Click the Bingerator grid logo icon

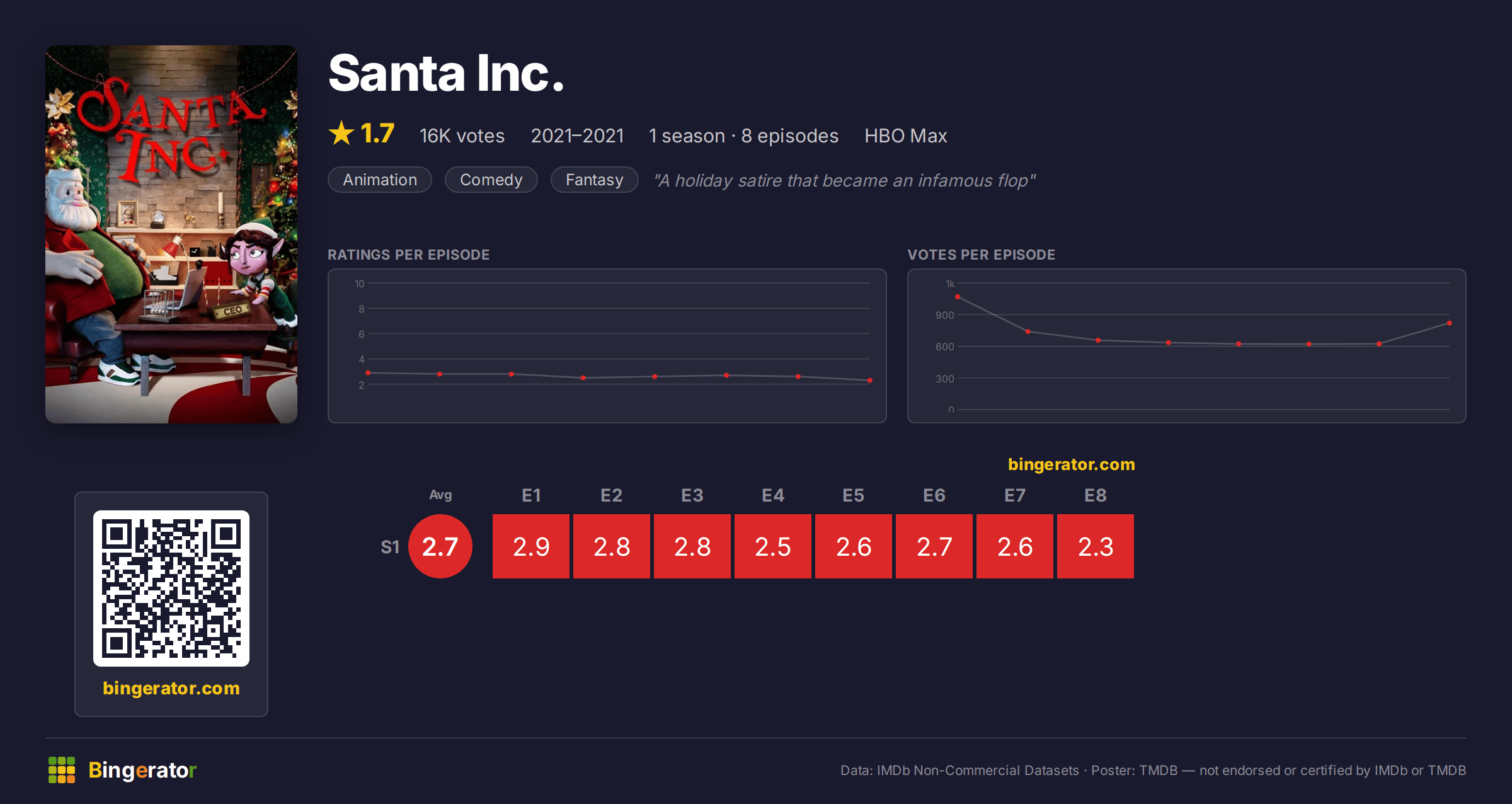click(x=62, y=770)
